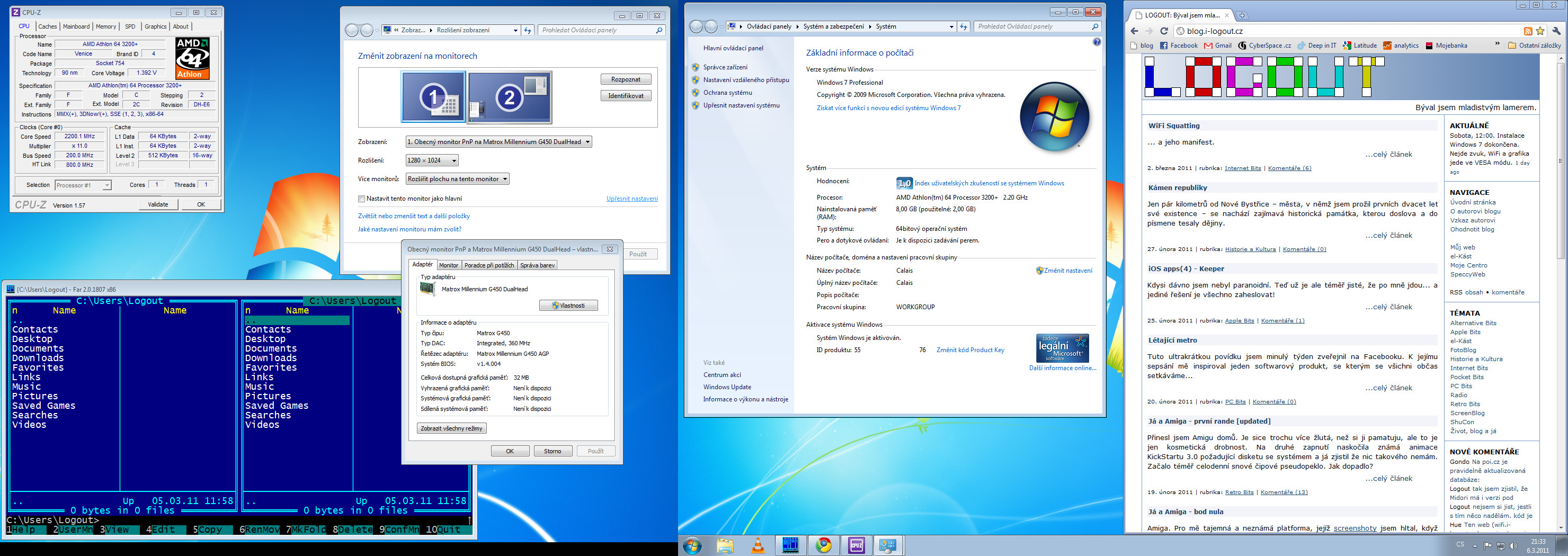Open Chrome's wrench settings menu
The image size is (1568, 556).
coord(1556,31)
